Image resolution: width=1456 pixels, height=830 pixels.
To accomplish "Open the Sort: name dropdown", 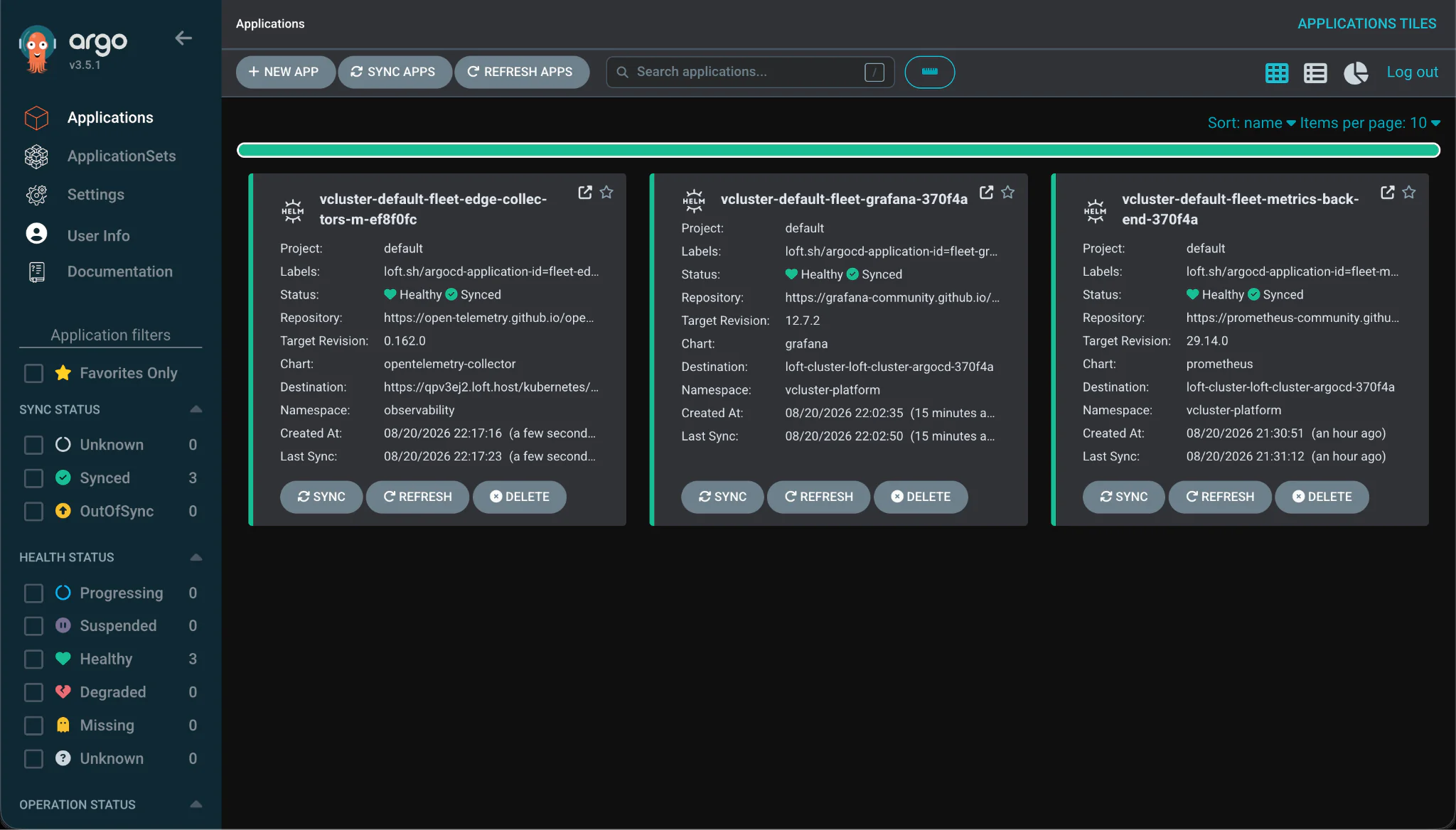I will coord(1251,123).
